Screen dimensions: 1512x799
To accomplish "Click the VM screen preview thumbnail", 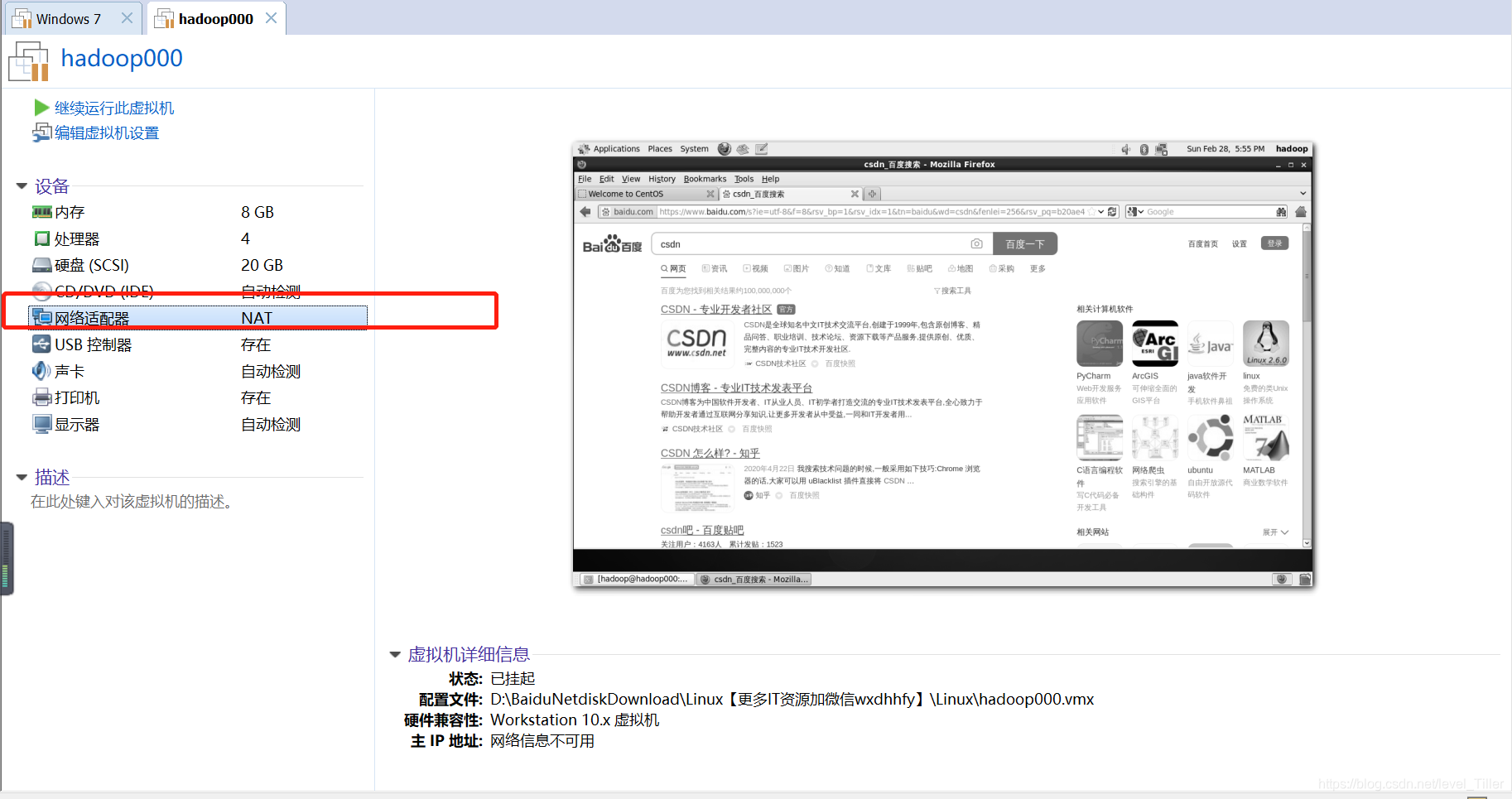I will point(943,364).
